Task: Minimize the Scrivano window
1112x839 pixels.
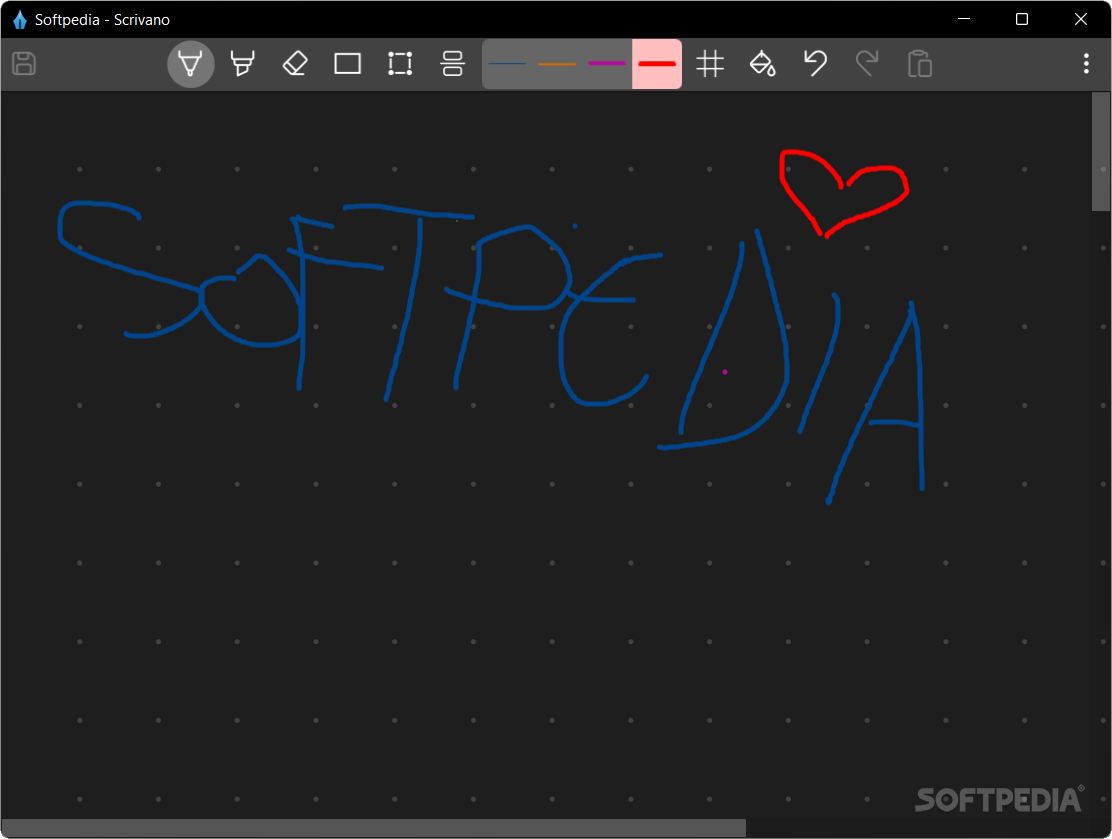Action: pos(964,19)
